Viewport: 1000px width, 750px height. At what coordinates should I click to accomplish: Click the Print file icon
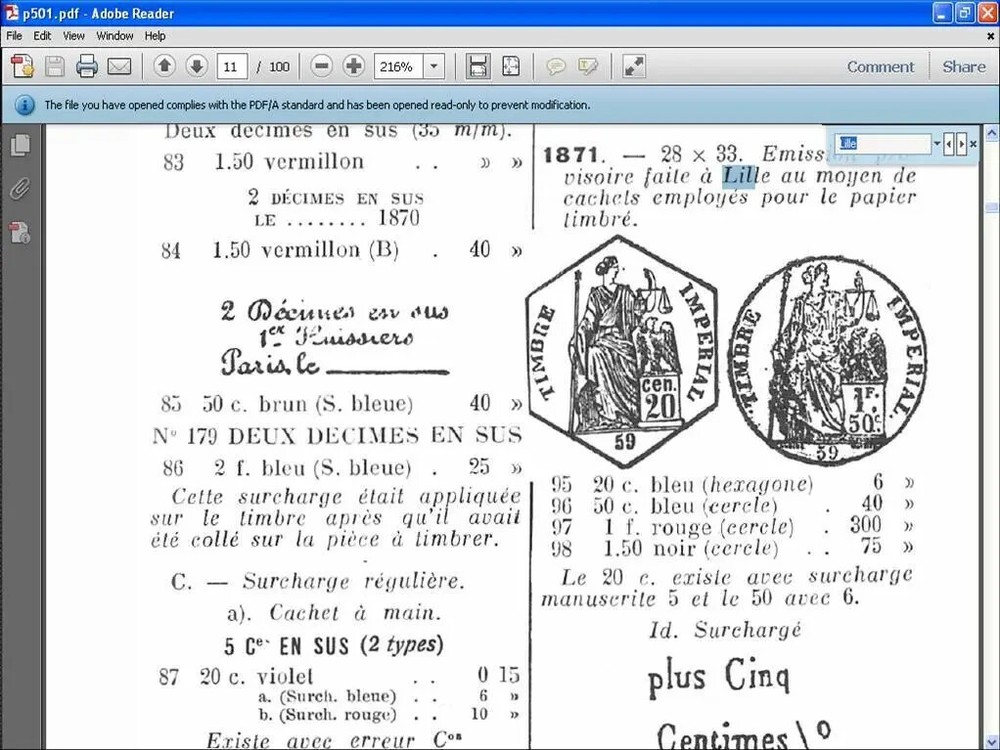pos(87,67)
